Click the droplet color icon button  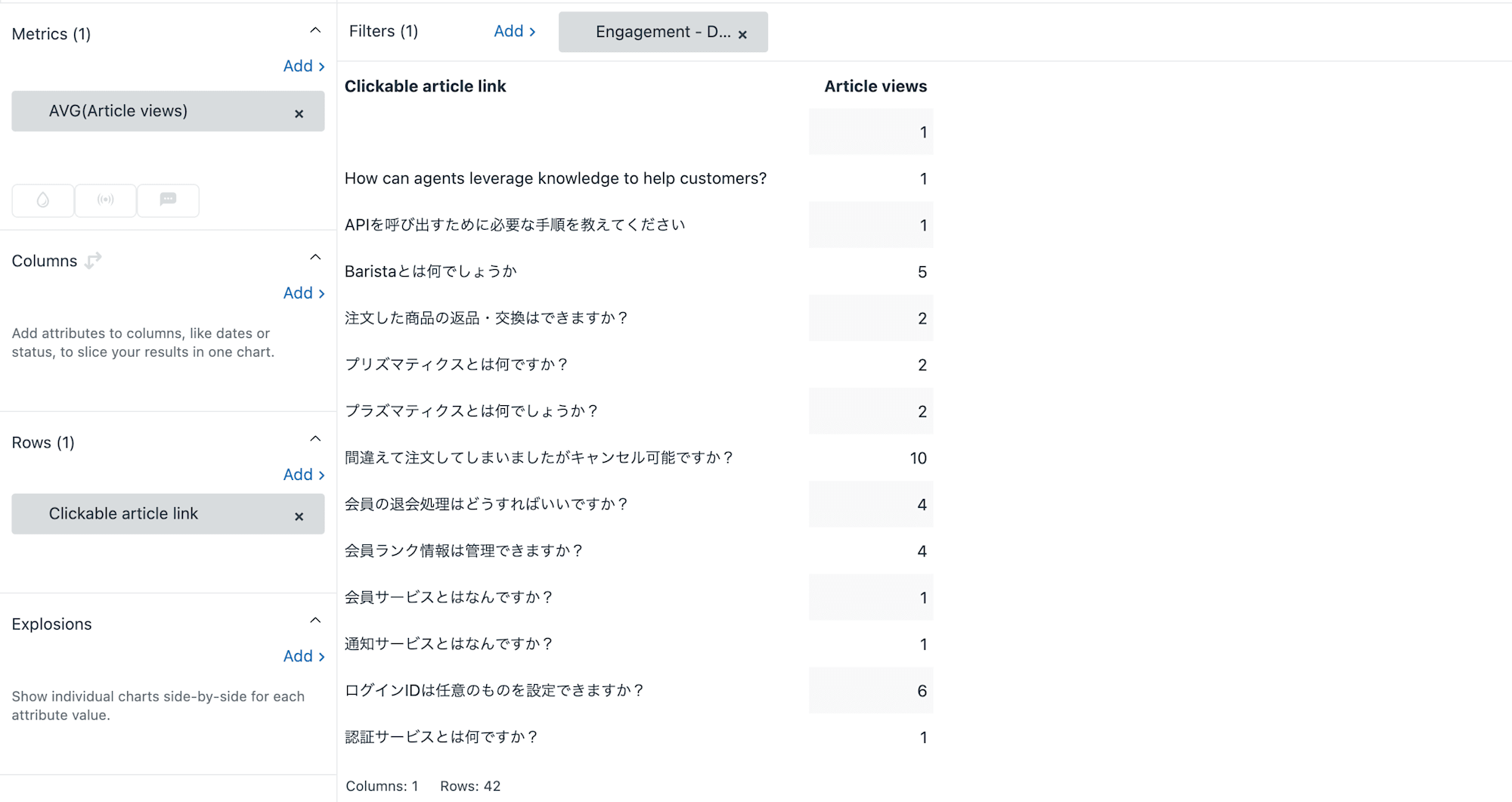click(43, 200)
